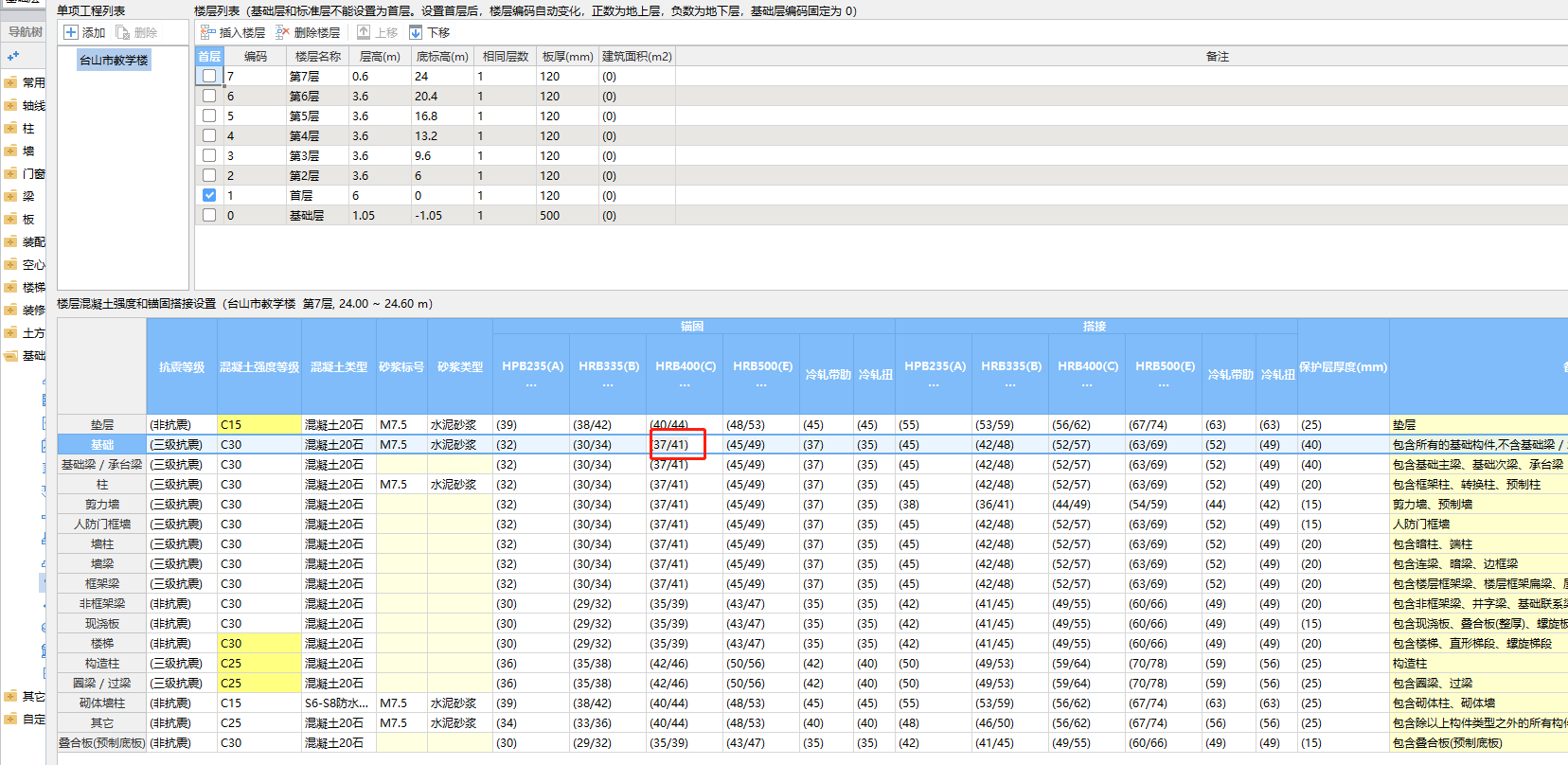Click the 500 板厚 cell of 基础层
Screen dimensions: 1568x765
click(567, 215)
